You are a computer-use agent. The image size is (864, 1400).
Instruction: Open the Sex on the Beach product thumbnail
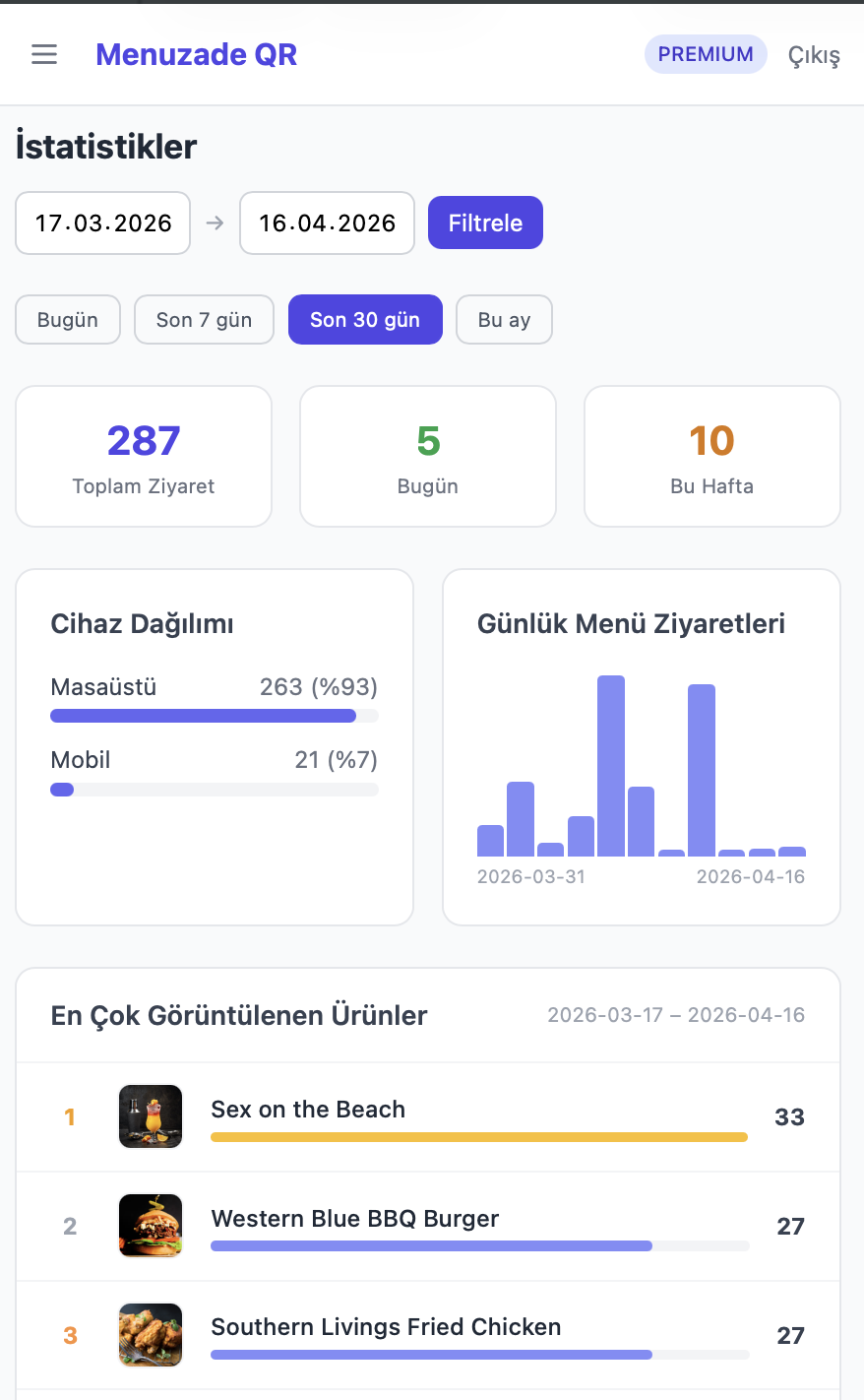point(150,1116)
